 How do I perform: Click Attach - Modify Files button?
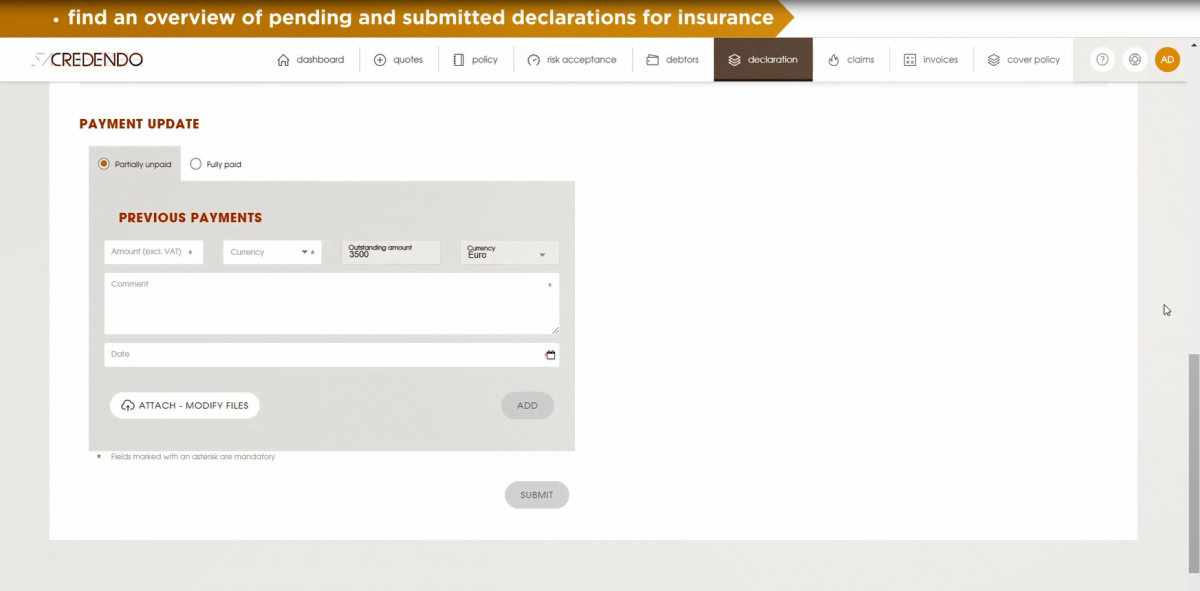tap(185, 405)
